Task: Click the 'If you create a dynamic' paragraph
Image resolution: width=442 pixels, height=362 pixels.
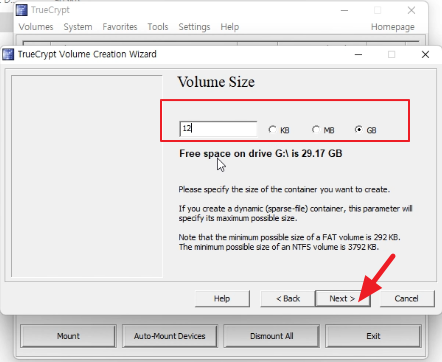Action: point(295,213)
